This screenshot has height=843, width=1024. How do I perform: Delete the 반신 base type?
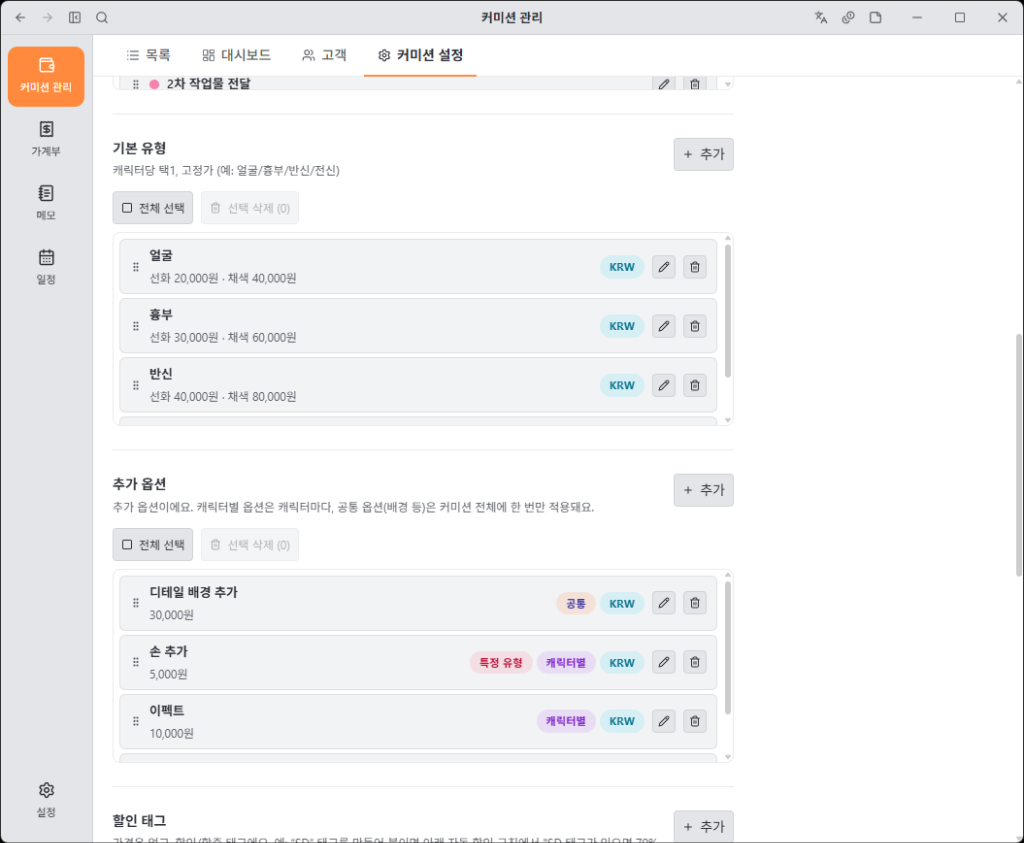pos(695,385)
